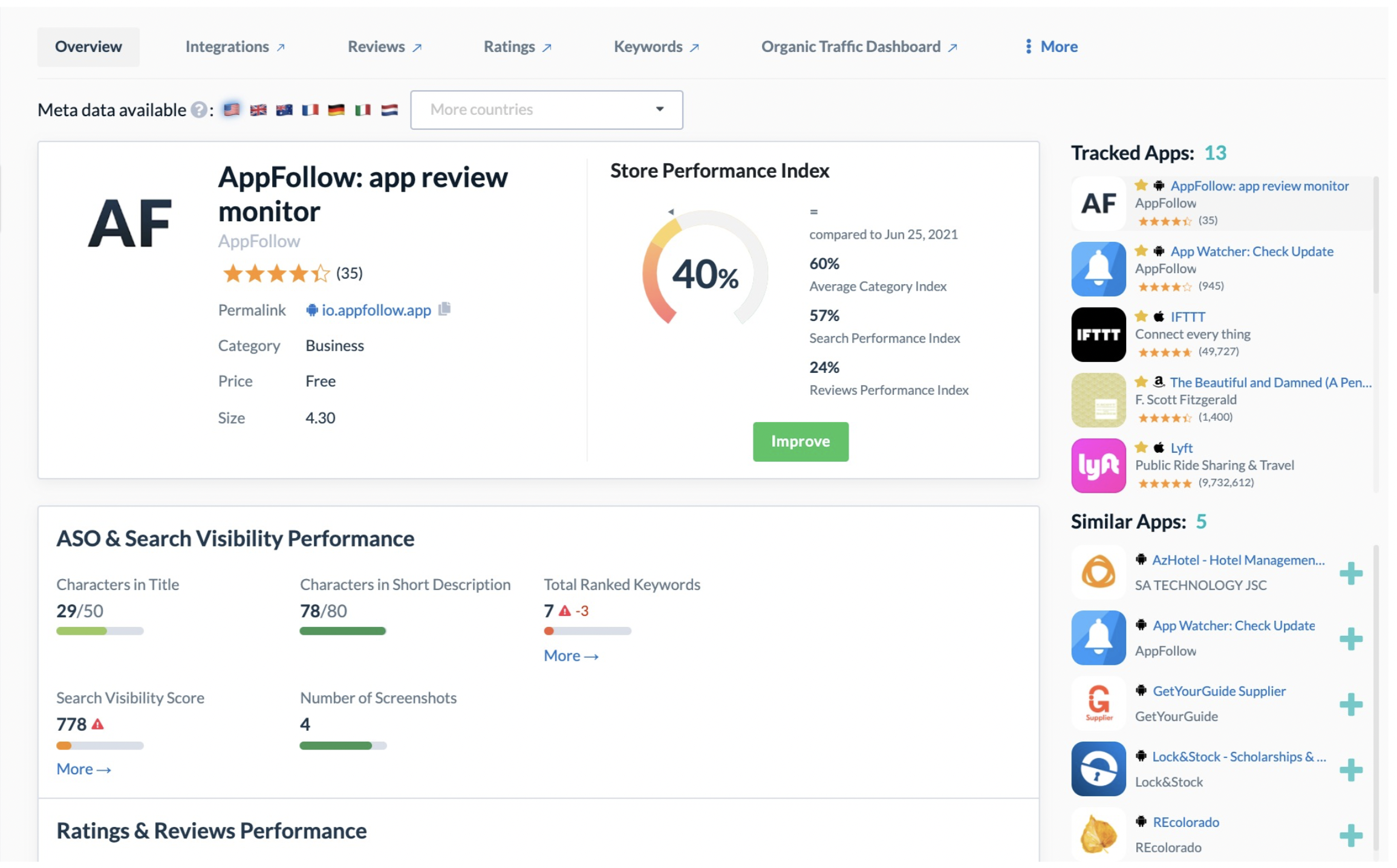Toggle favorite star for Lyft tracked app
The height and width of the screenshot is (868, 1397).
coord(1141,447)
